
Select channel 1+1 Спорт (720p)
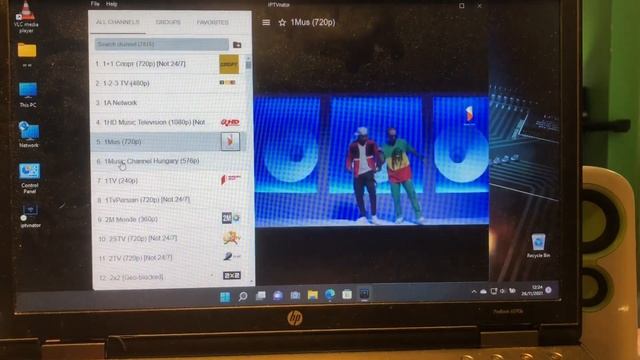(x=168, y=64)
